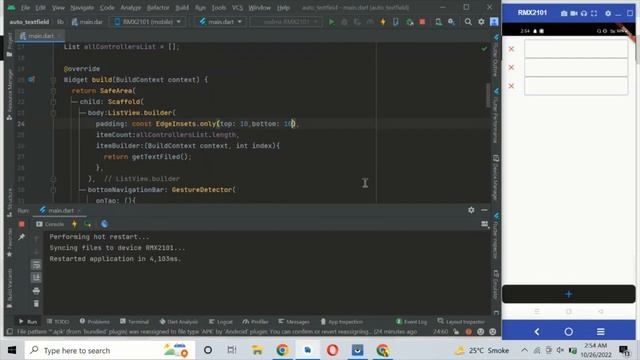The height and width of the screenshot is (360, 640).
Task: Open Opera browser from the Windows taskbar
Action: click(332, 350)
